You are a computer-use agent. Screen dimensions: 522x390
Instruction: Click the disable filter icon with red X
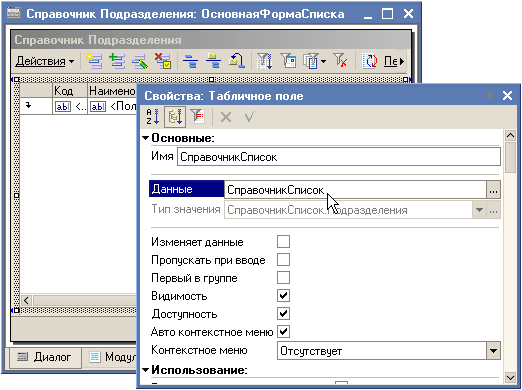(x=340, y=61)
